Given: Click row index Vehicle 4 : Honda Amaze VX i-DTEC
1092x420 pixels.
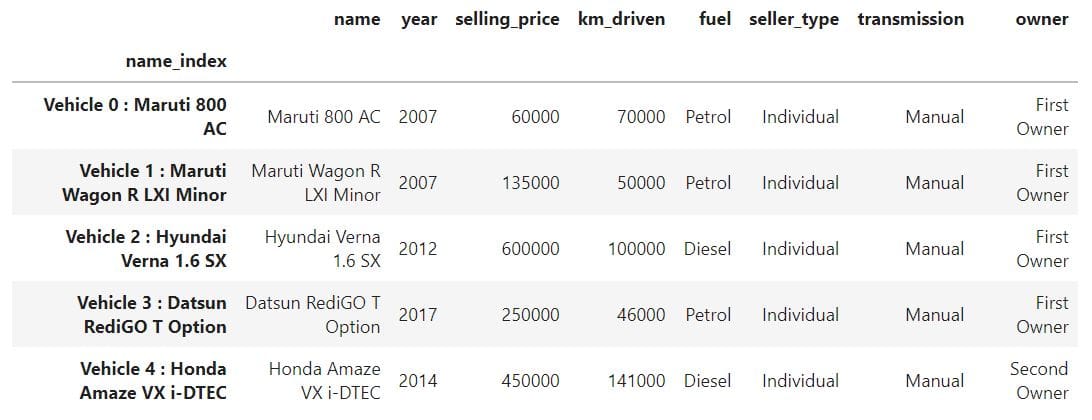Looking at the screenshot, I should click(153, 380).
